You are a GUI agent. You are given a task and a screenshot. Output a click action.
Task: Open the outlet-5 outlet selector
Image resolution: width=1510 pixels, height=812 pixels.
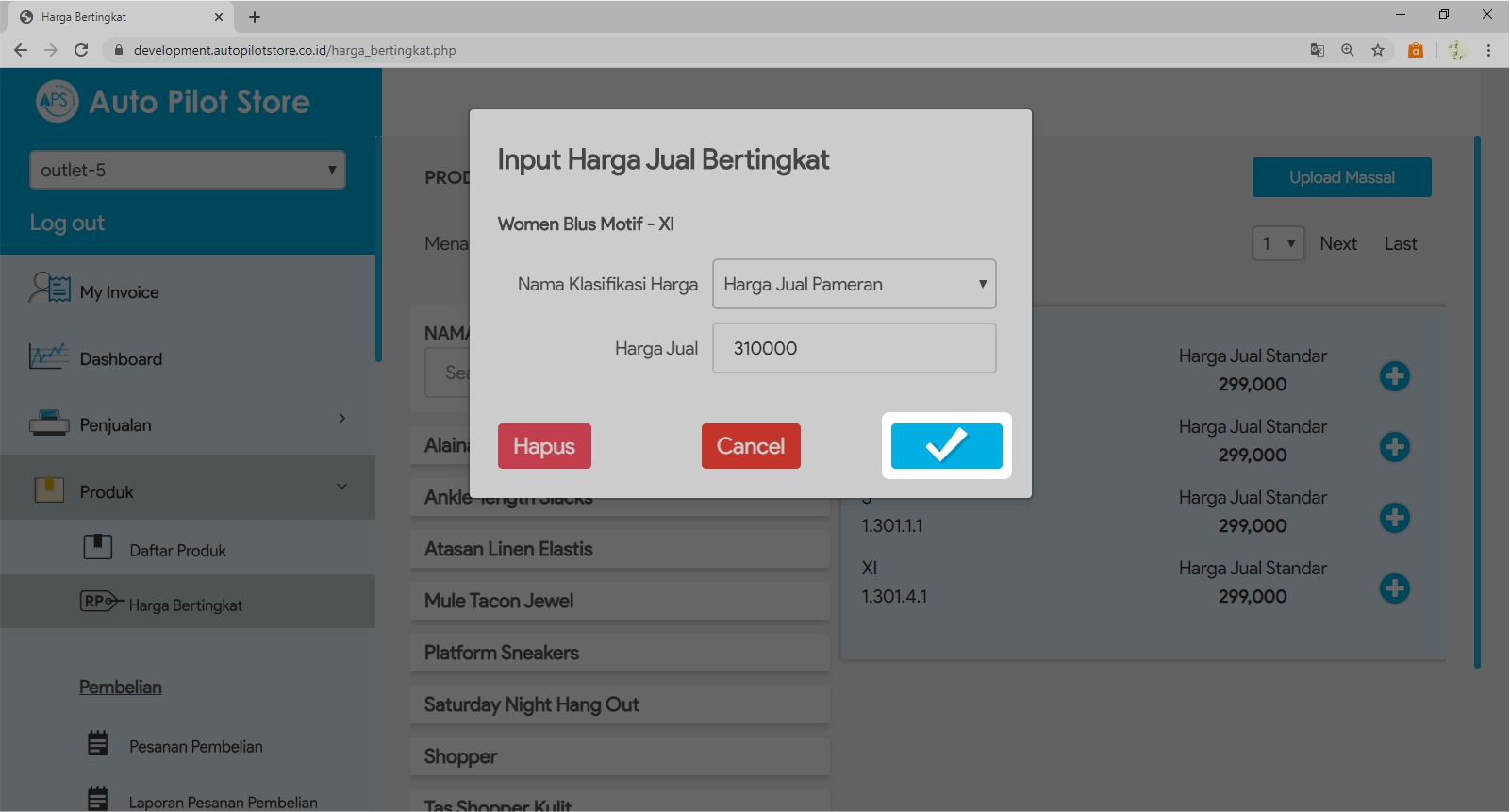pos(187,170)
